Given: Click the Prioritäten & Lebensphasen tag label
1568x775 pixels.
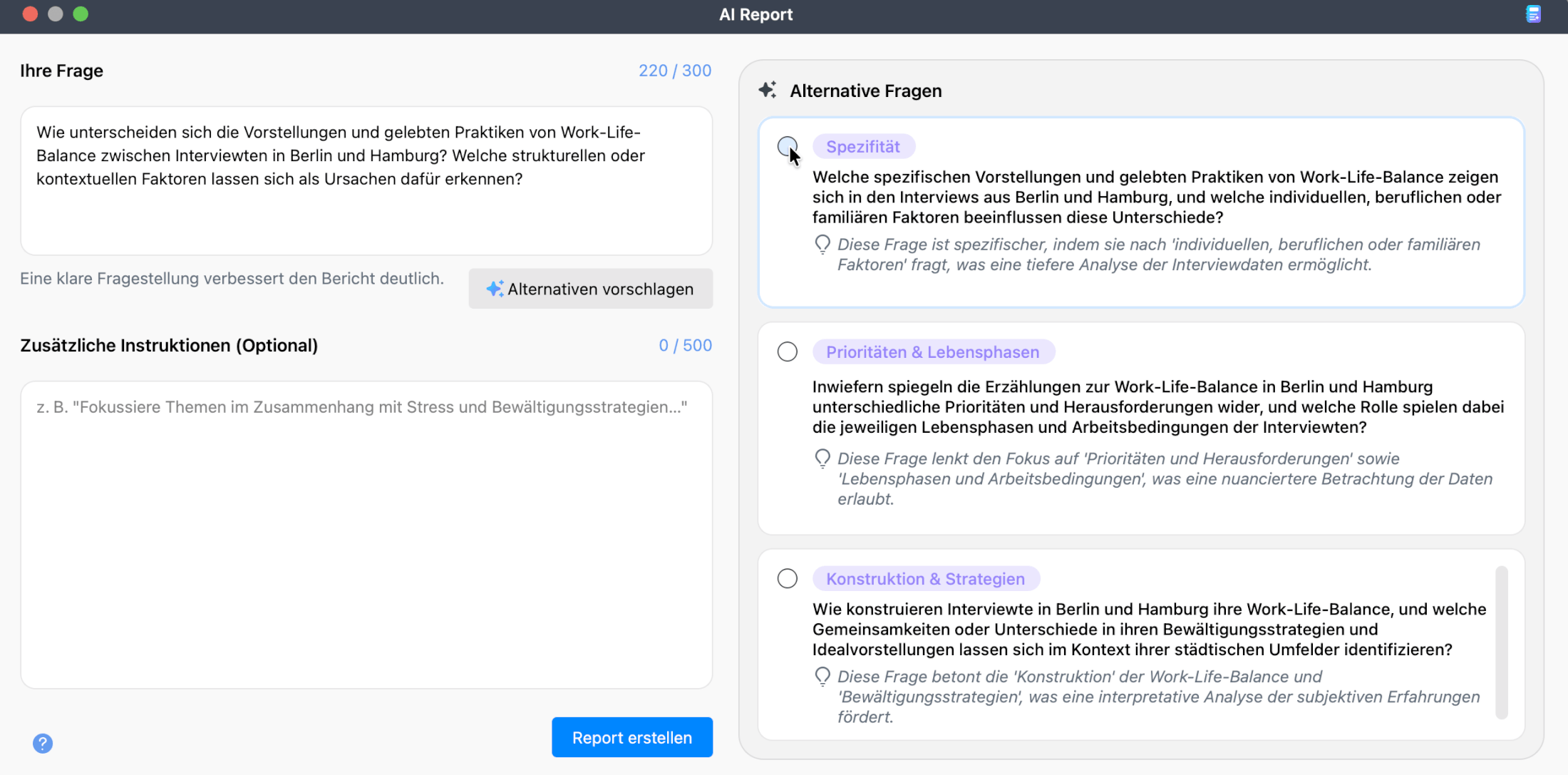Looking at the screenshot, I should point(933,351).
